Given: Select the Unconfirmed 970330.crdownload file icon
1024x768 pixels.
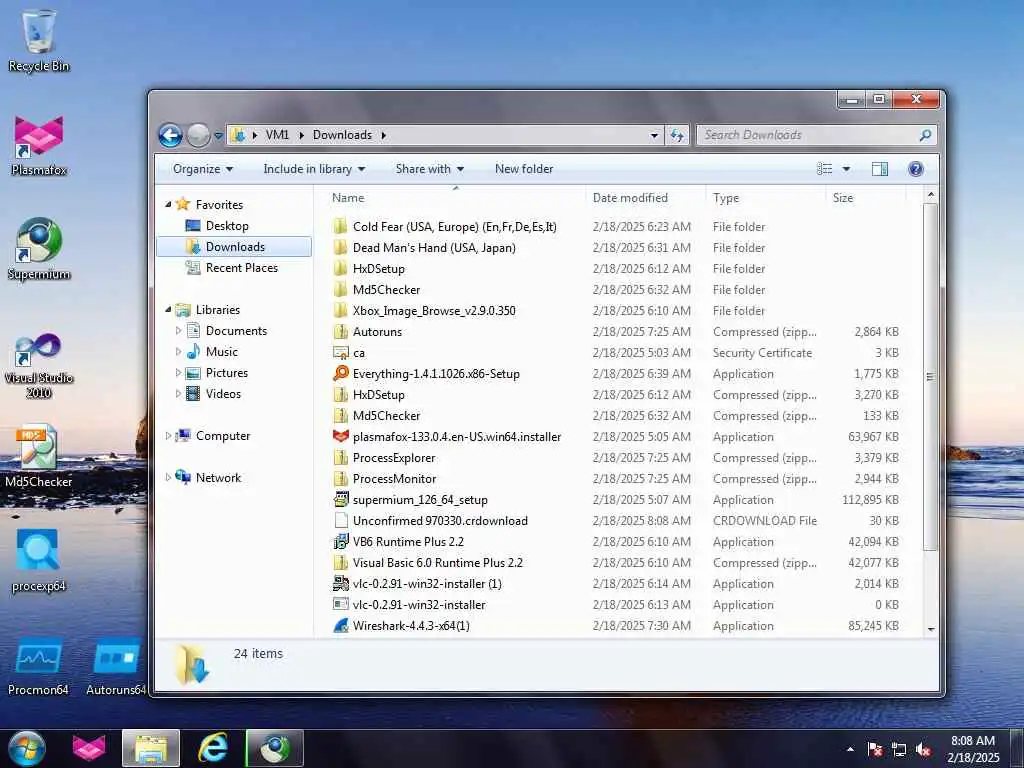Looking at the screenshot, I should pos(340,520).
